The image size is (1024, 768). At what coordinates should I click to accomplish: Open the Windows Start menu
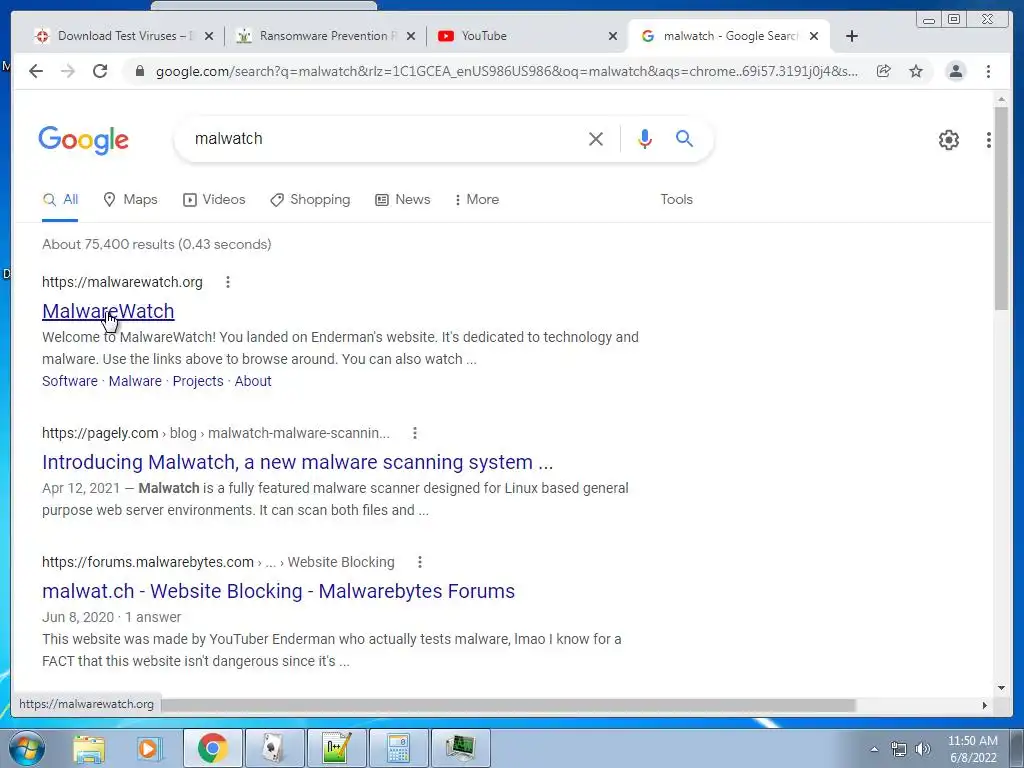[x=27, y=748]
